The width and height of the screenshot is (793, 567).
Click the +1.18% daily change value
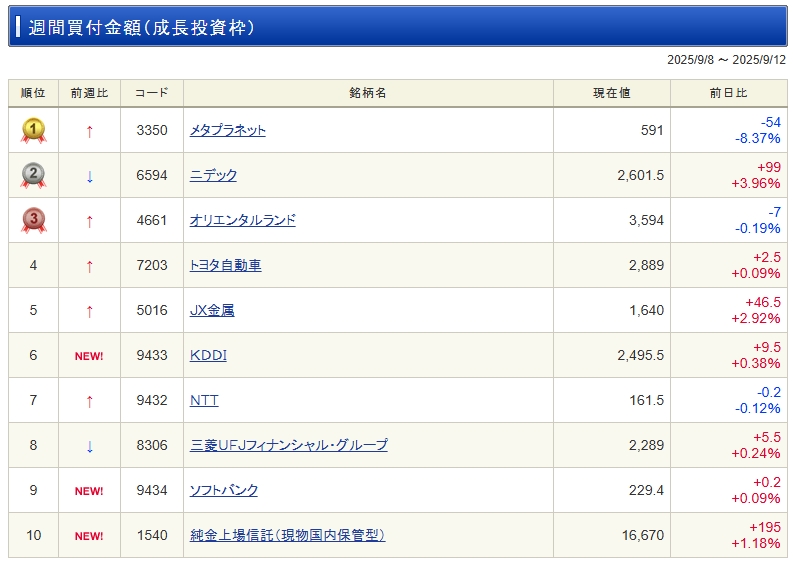[756, 544]
